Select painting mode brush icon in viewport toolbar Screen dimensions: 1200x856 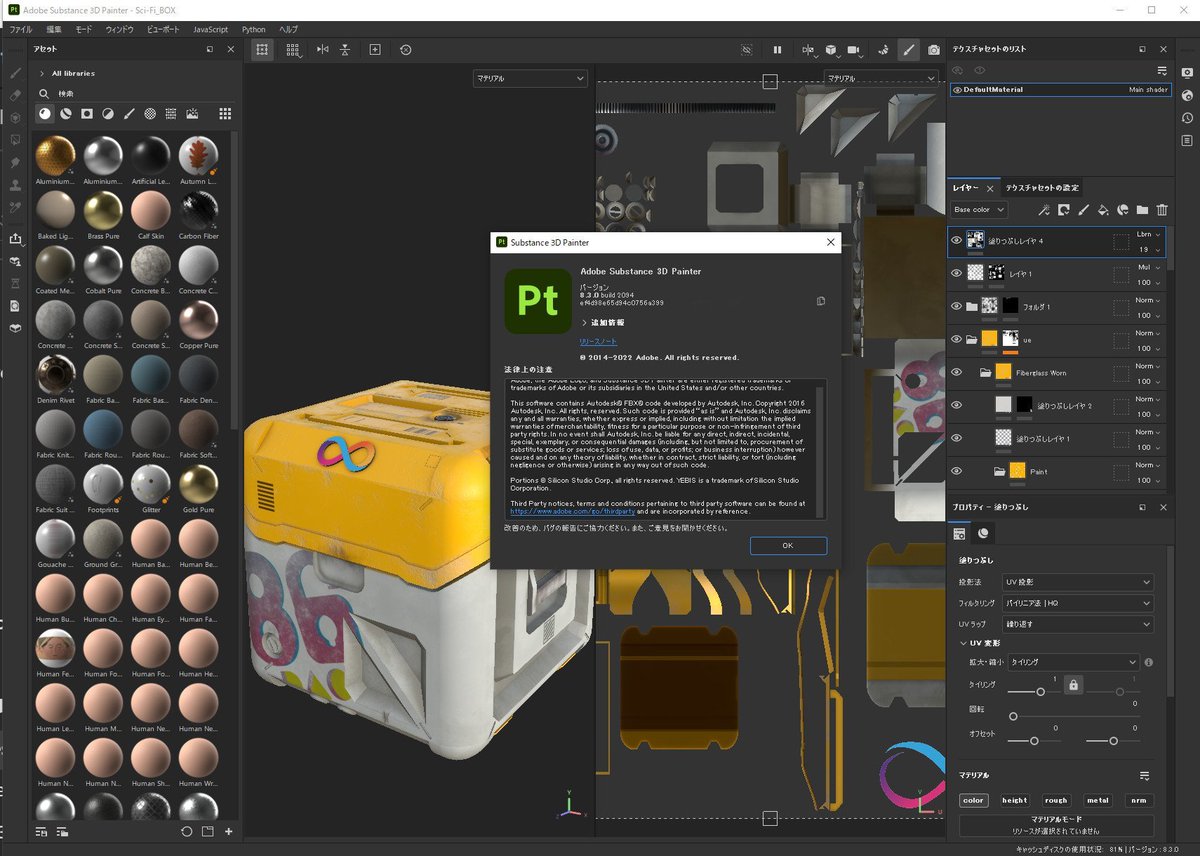pos(908,49)
